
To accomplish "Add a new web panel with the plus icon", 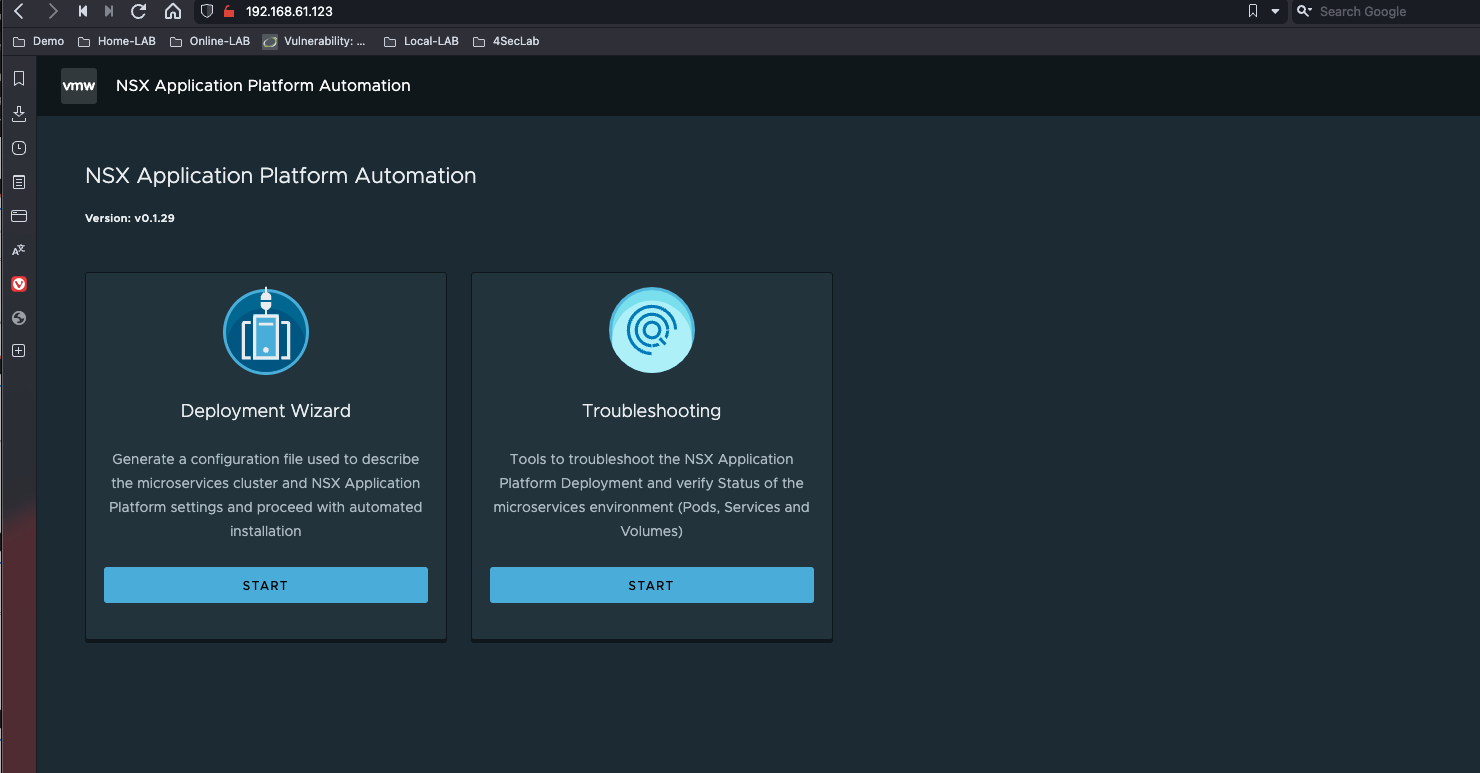I will coord(18,351).
